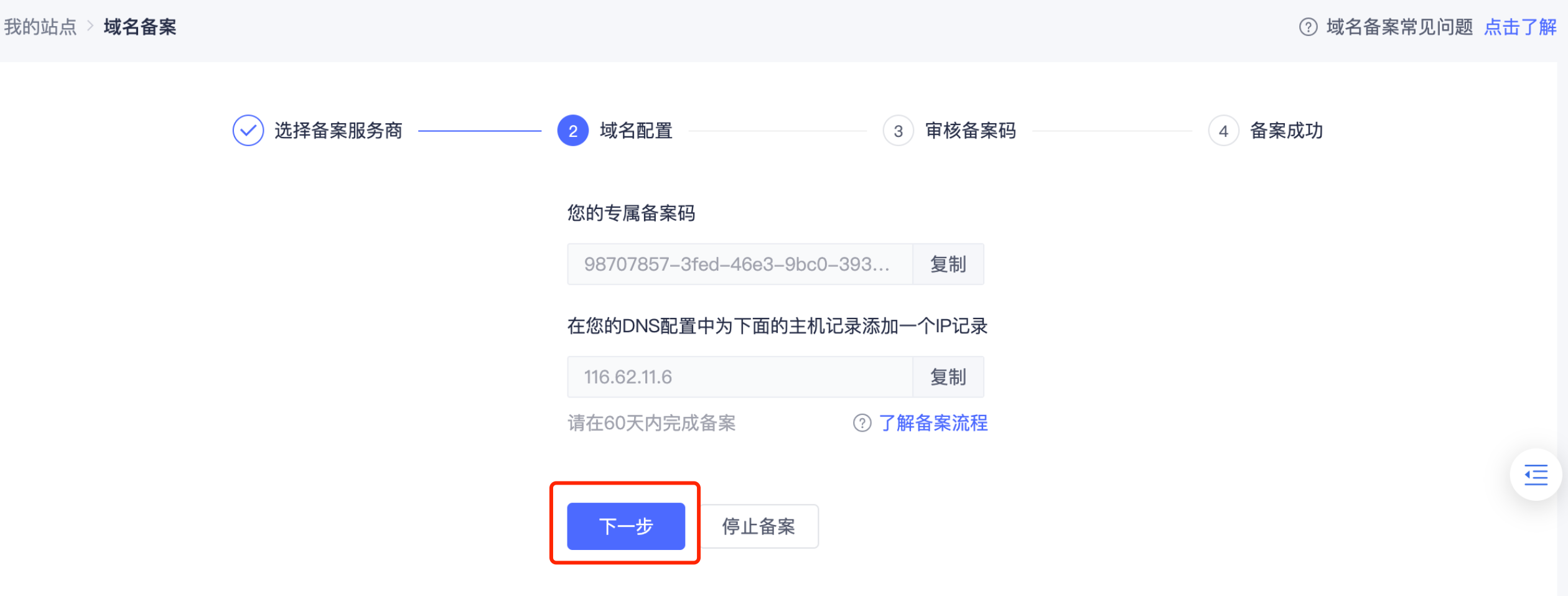Open the 了解备案流程 link

tap(933, 423)
